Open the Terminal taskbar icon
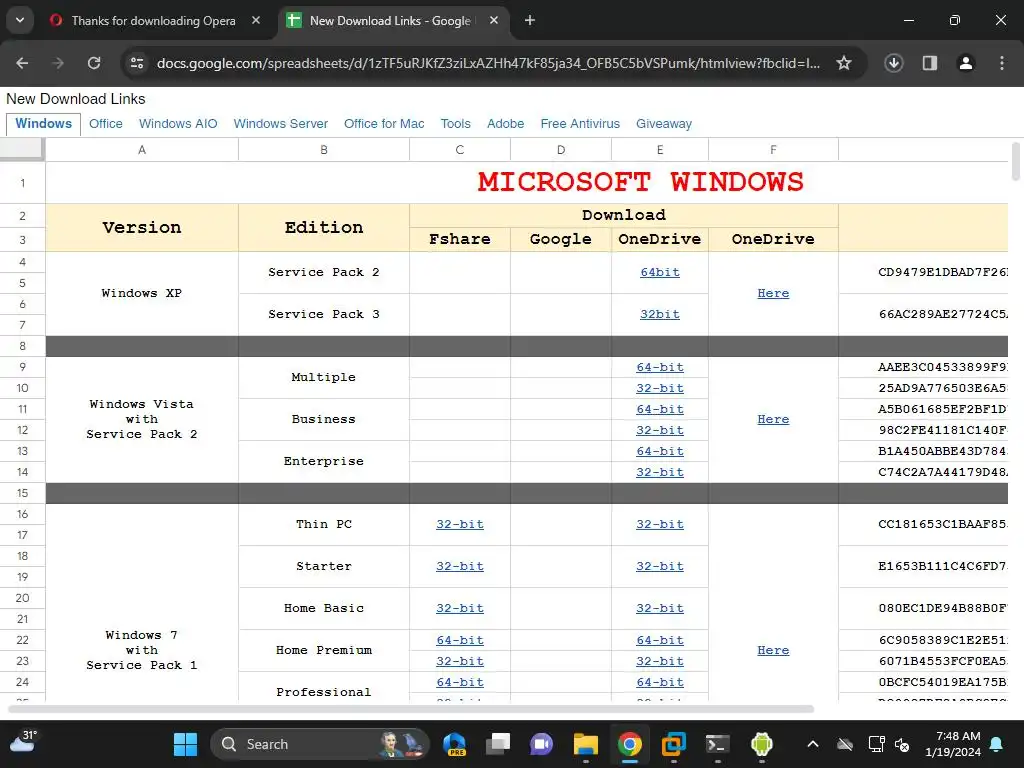Viewport: 1024px width, 768px height. pos(718,744)
